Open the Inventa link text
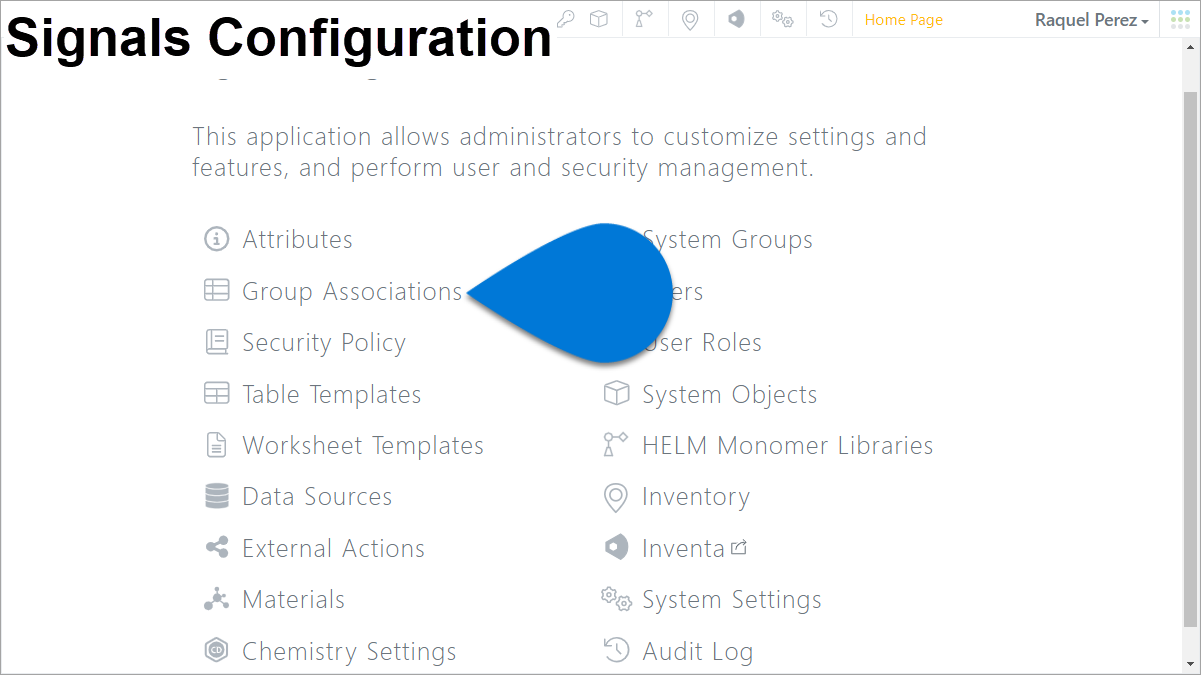The image size is (1201, 675). click(x=683, y=548)
